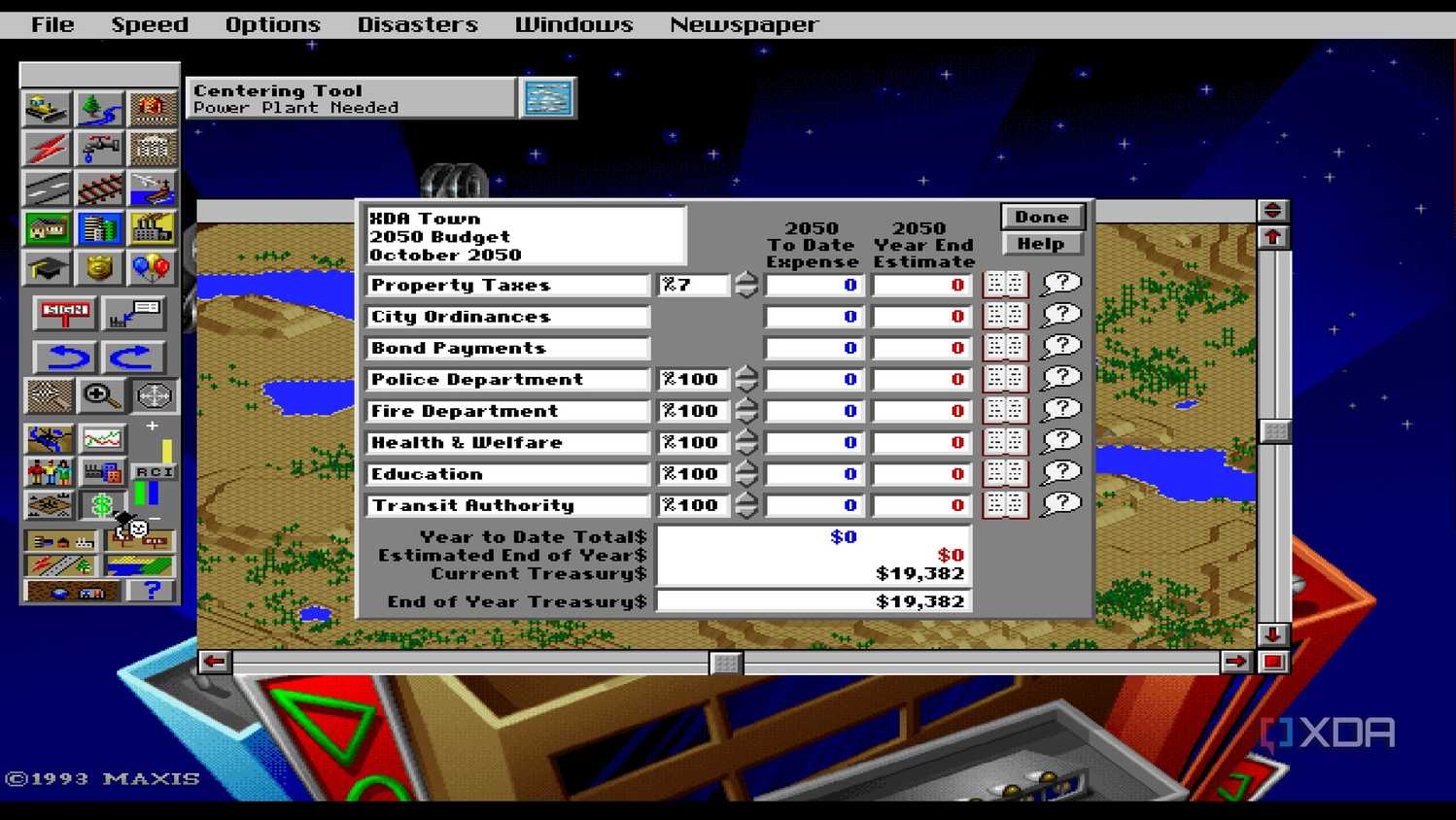Viewport: 1456px width, 820px height.
Task: Adjust the Education funding stepper
Action: (x=745, y=473)
